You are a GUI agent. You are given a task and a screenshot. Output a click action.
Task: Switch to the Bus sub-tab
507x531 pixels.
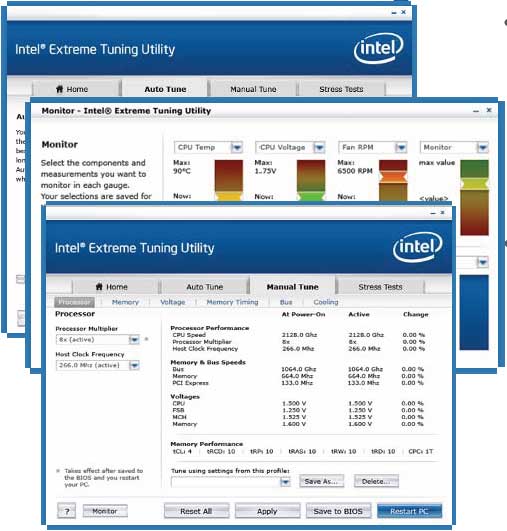point(286,302)
